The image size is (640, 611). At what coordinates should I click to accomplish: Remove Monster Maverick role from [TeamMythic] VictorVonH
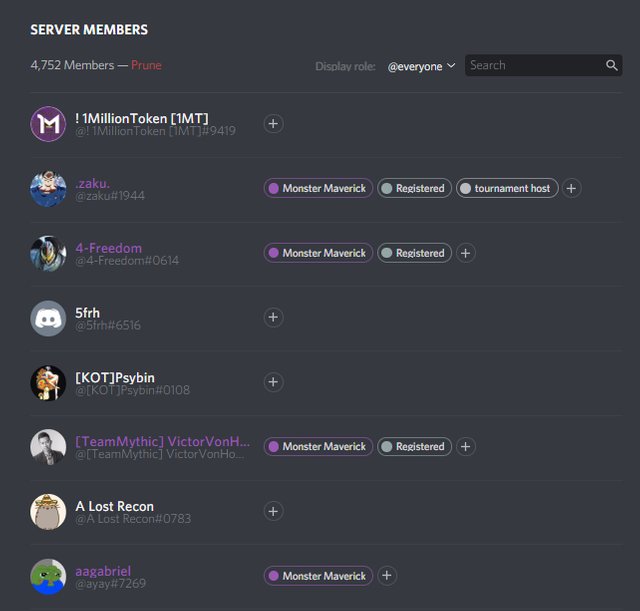273,447
